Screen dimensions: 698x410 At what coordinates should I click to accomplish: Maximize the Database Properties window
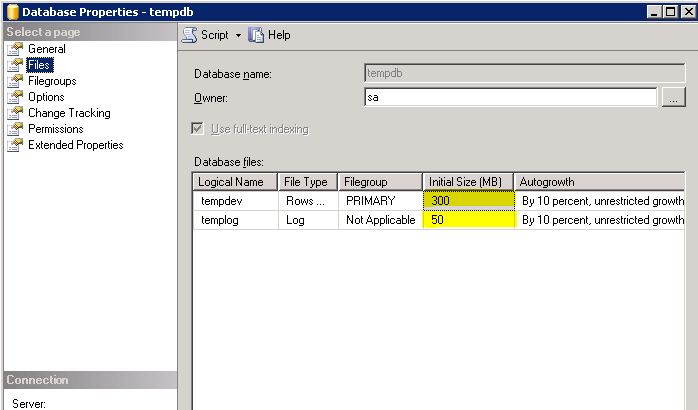coord(670,12)
